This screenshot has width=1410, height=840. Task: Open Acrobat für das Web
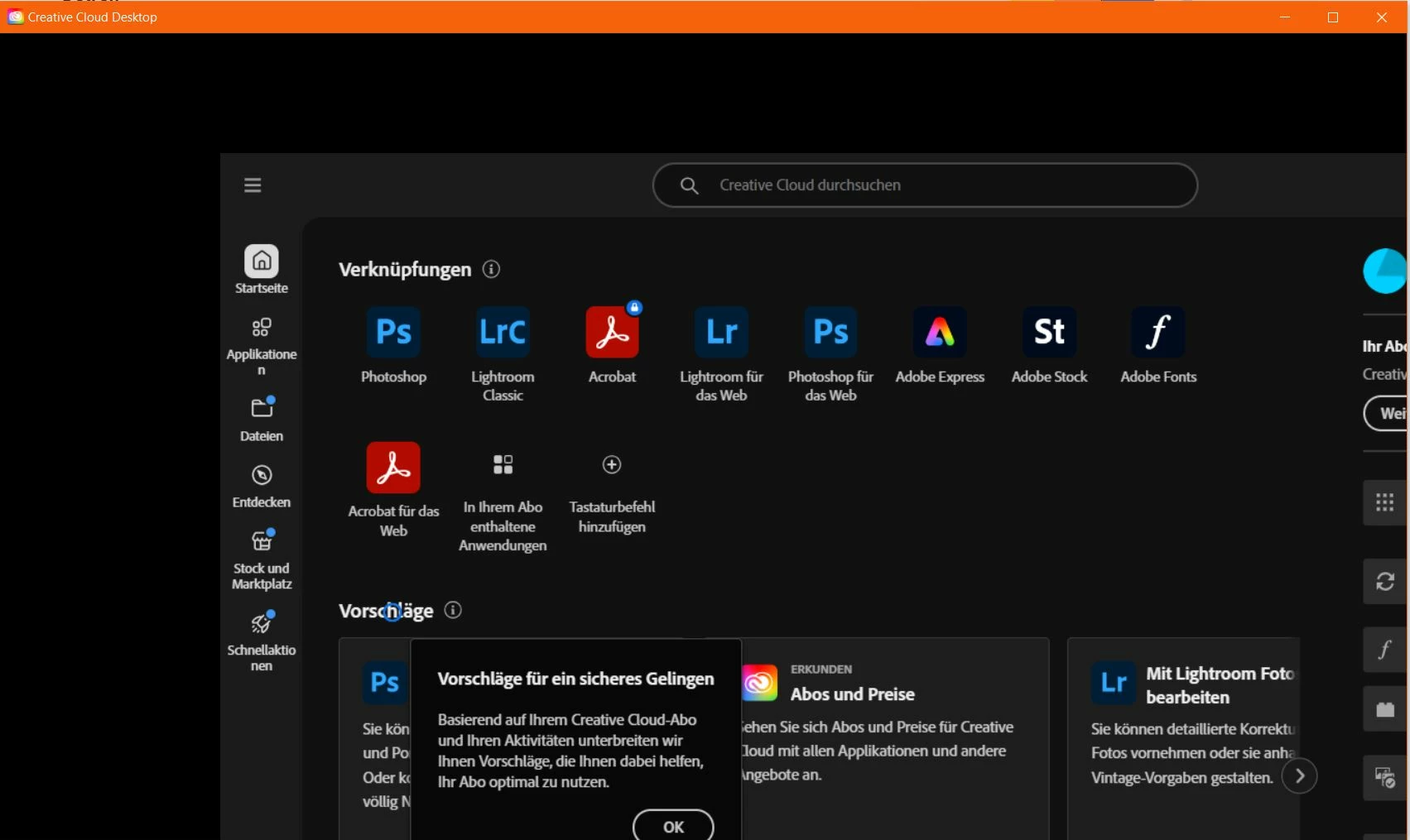(393, 490)
